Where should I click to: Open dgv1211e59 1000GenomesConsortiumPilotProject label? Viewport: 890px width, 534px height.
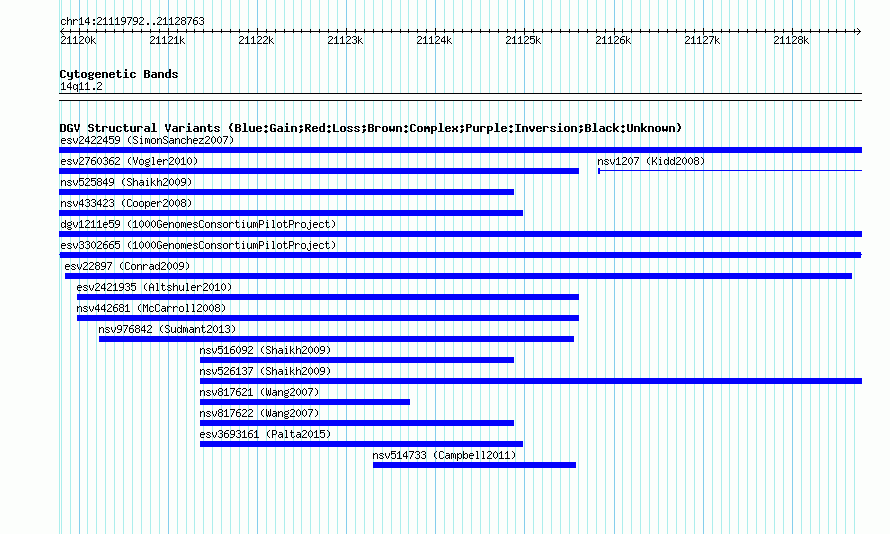click(198, 224)
